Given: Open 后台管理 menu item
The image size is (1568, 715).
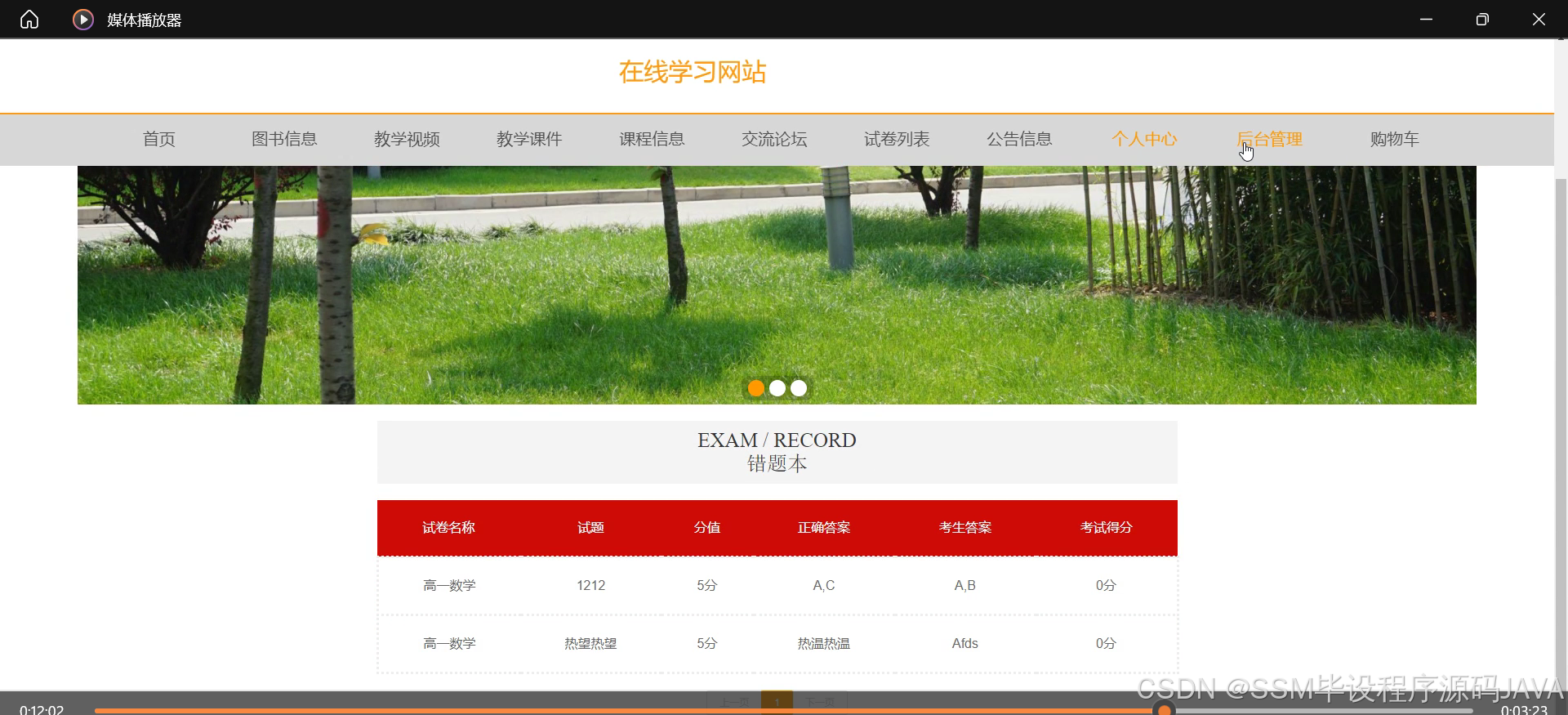Looking at the screenshot, I should click(1270, 139).
